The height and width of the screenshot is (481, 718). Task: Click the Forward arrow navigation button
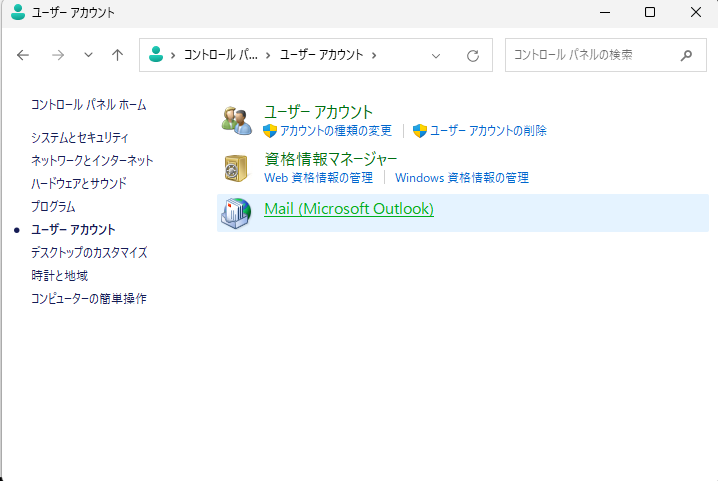point(57,55)
